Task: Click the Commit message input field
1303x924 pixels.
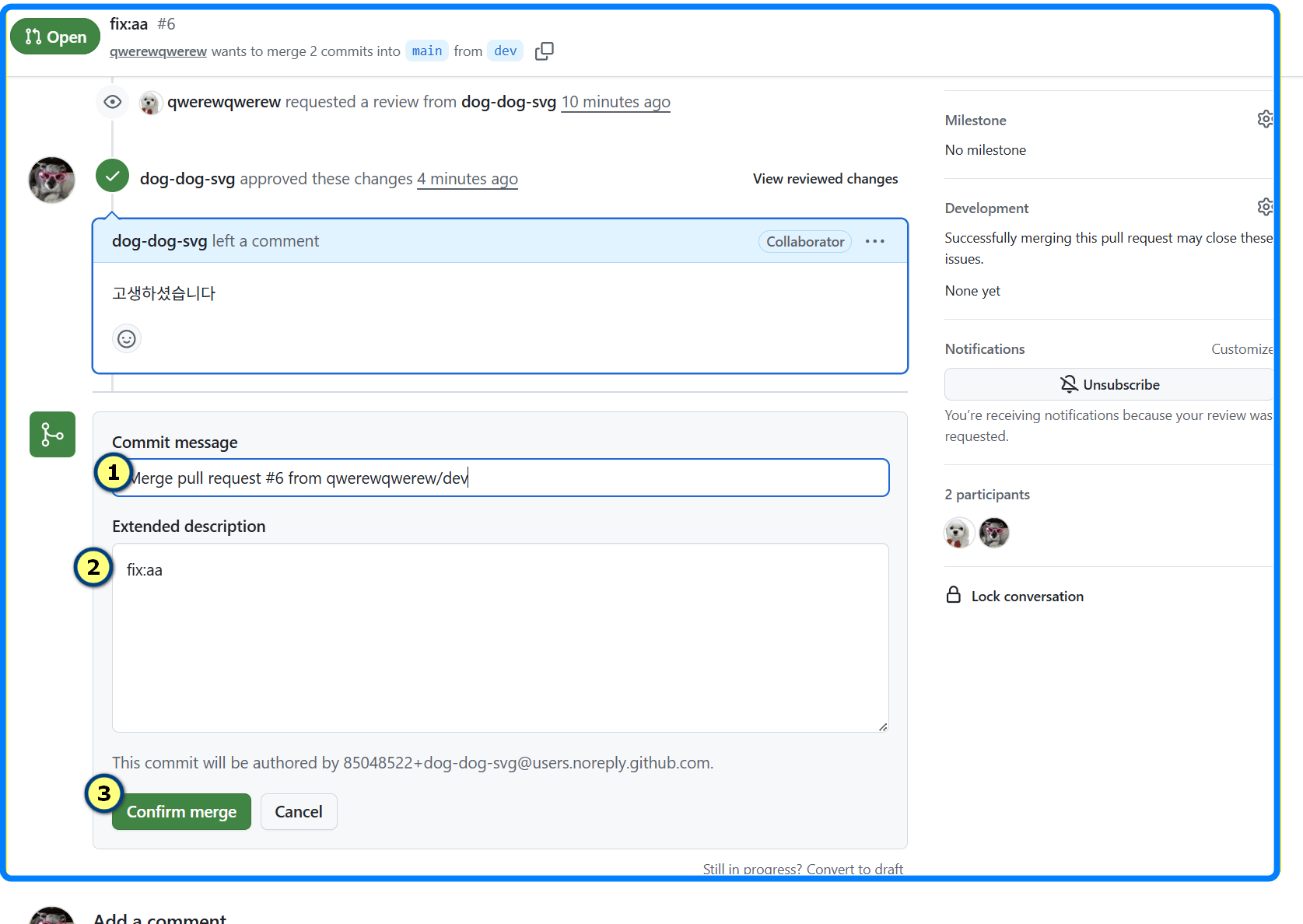Action: coord(506,478)
